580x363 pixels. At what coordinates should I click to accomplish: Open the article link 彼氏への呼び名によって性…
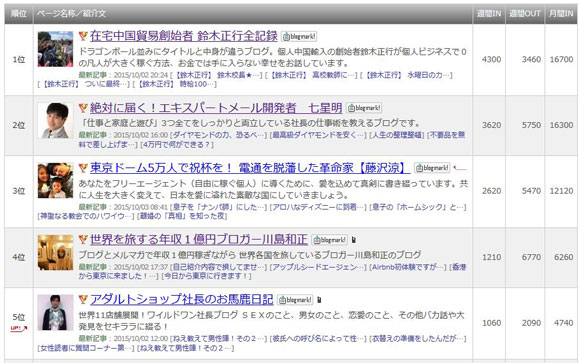318,339
